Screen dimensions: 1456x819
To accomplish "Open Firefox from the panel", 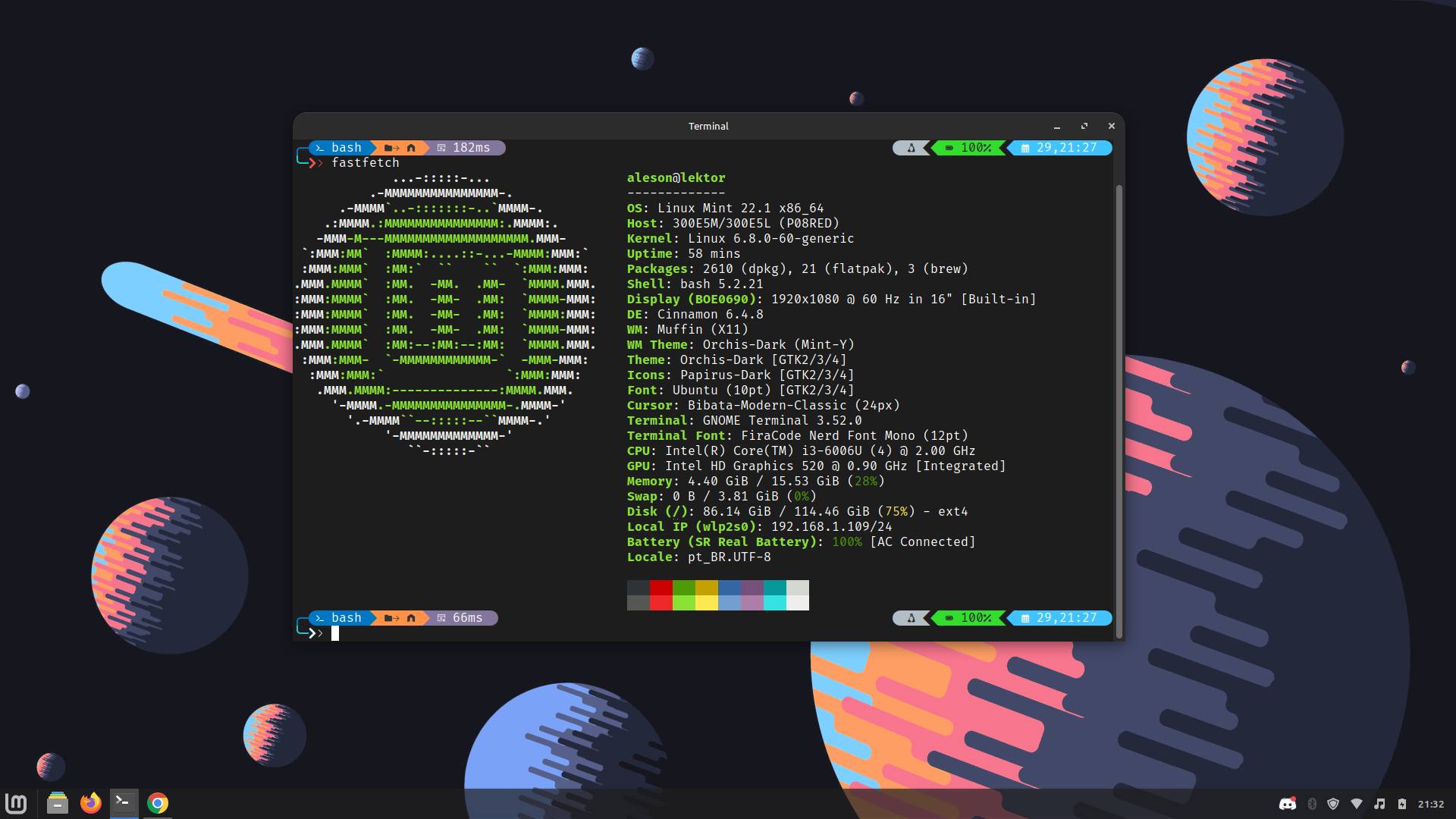I will tap(91, 803).
